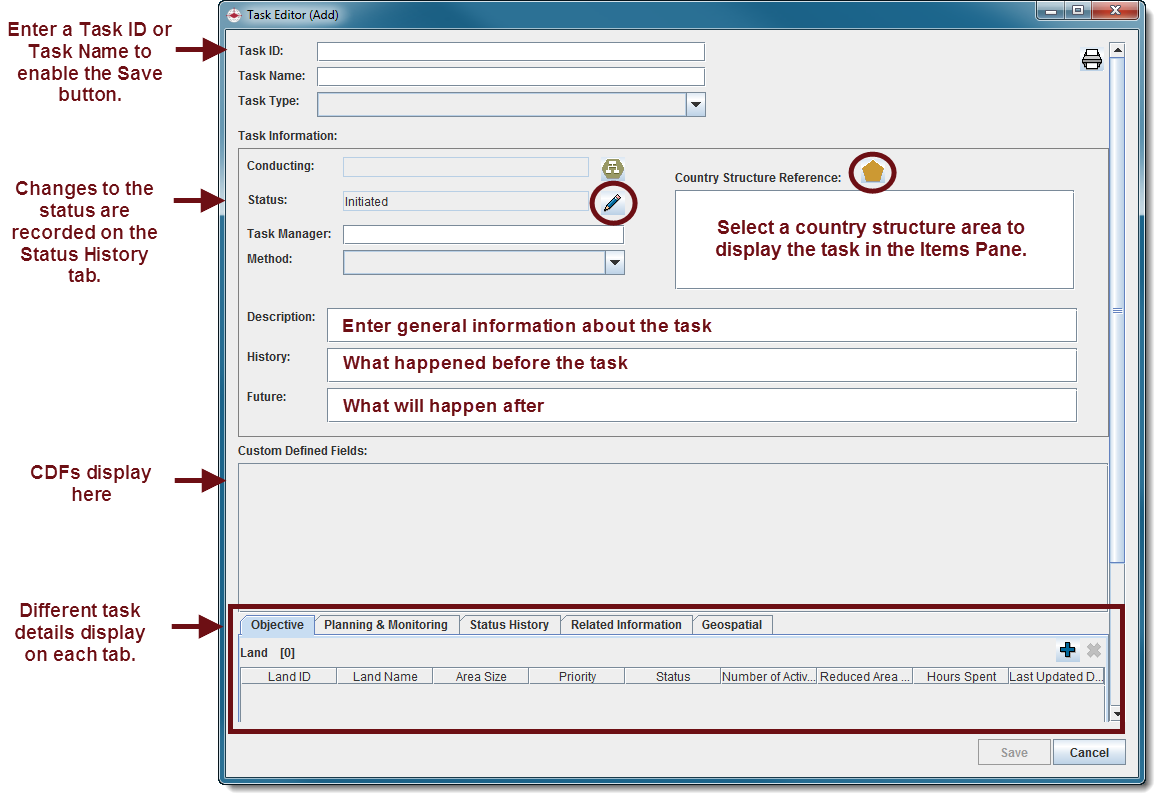Screen dimensions: 1161x800
Task: Expand the Method dropdown
Action: [x=615, y=263]
